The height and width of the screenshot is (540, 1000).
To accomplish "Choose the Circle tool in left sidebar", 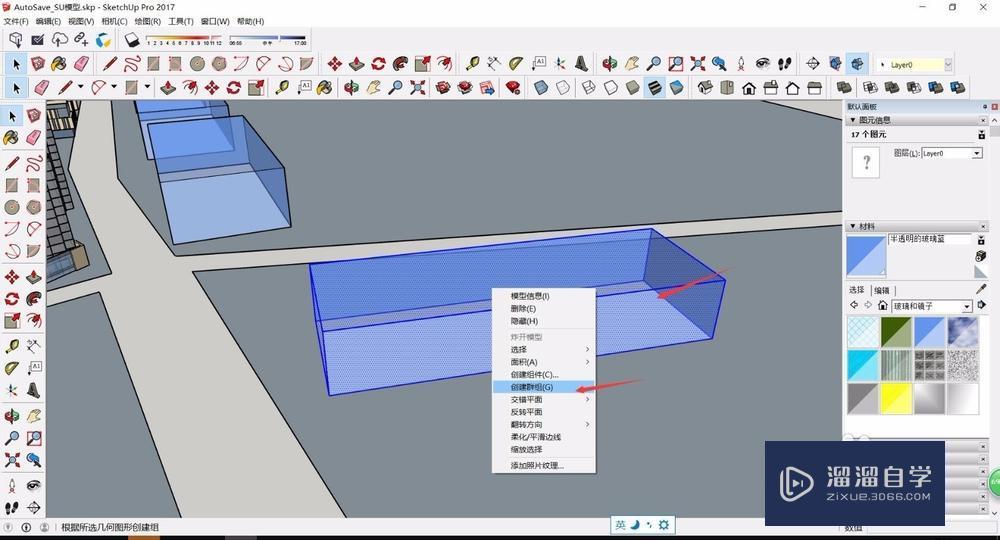I will (11, 207).
